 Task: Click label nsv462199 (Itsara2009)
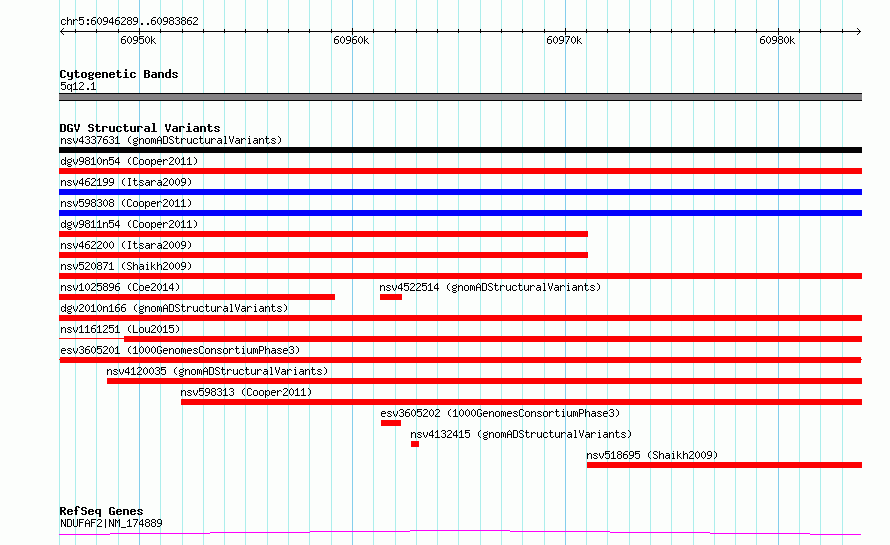[126, 182]
